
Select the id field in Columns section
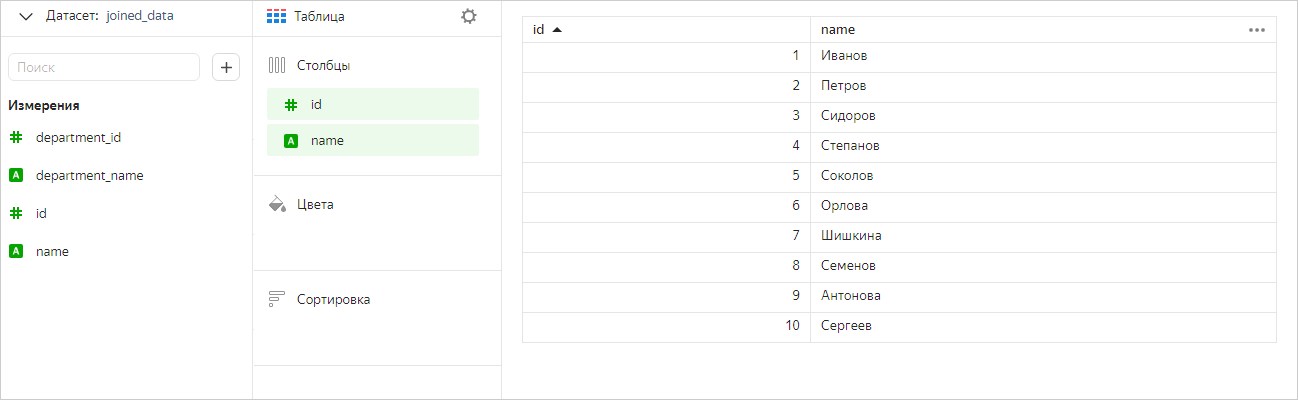pos(373,104)
